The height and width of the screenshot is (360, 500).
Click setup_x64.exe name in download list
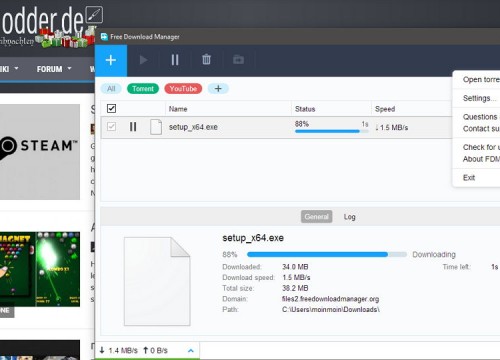point(193,127)
